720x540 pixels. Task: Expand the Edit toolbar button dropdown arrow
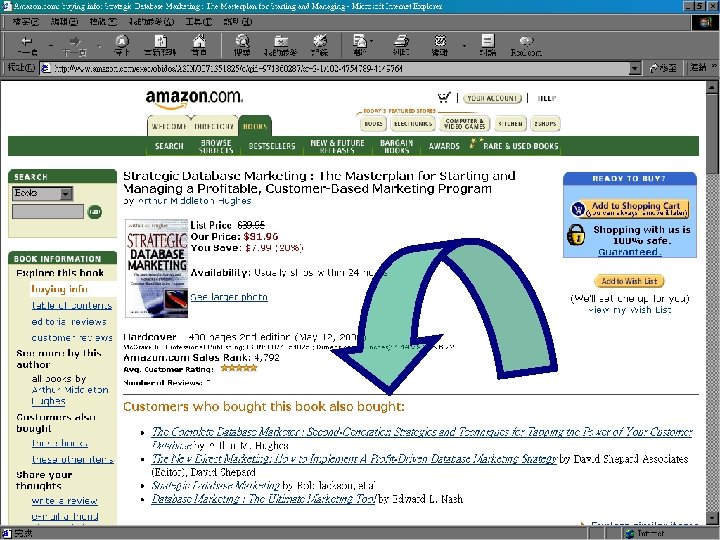[x=464, y=45]
